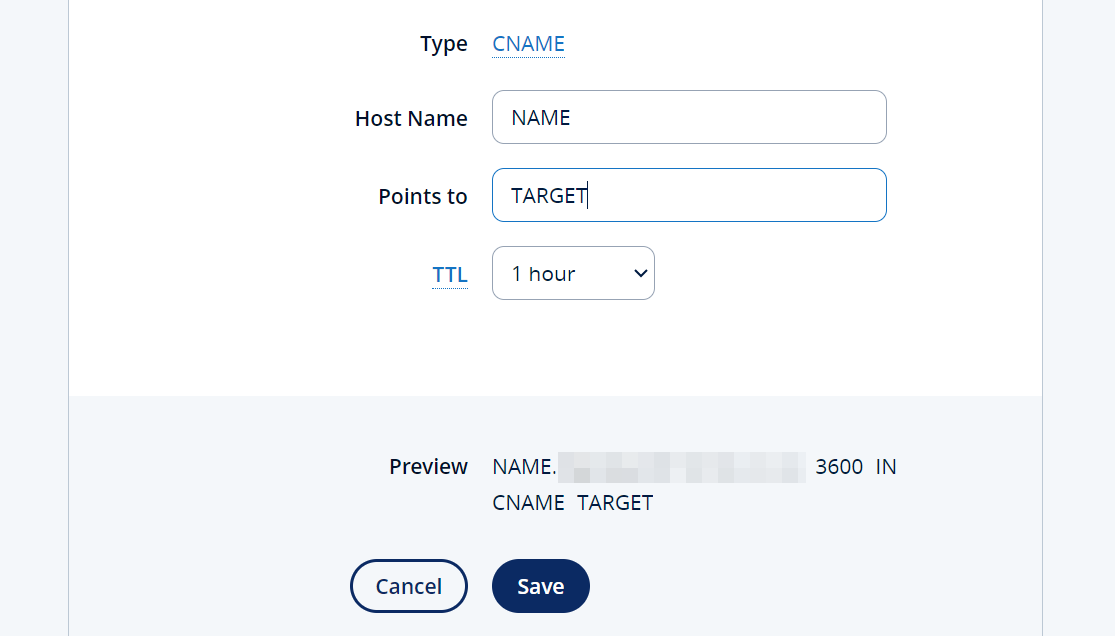This screenshot has width=1115, height=636.
Task: Click the IN class text in the preview
Action: pos(885,467)
